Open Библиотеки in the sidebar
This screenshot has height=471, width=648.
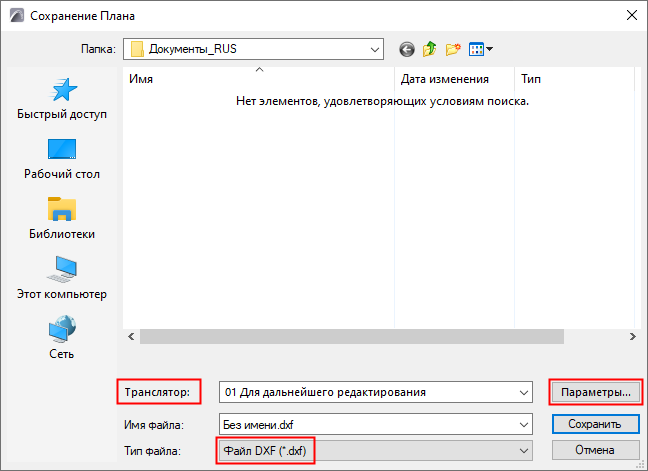point(62,219)
